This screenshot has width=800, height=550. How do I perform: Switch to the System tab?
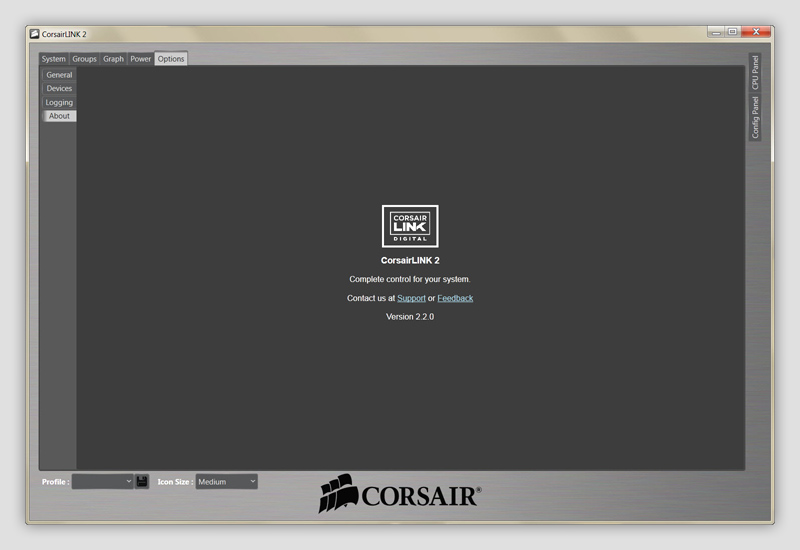point(54,59)
